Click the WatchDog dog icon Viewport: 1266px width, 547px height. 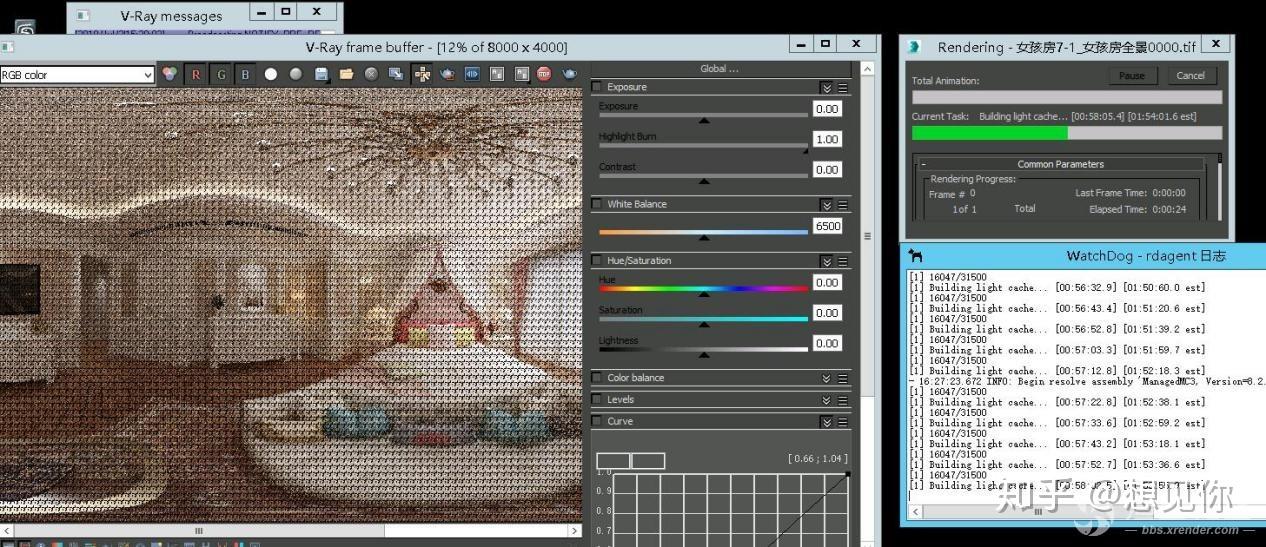tap(916, 256)
